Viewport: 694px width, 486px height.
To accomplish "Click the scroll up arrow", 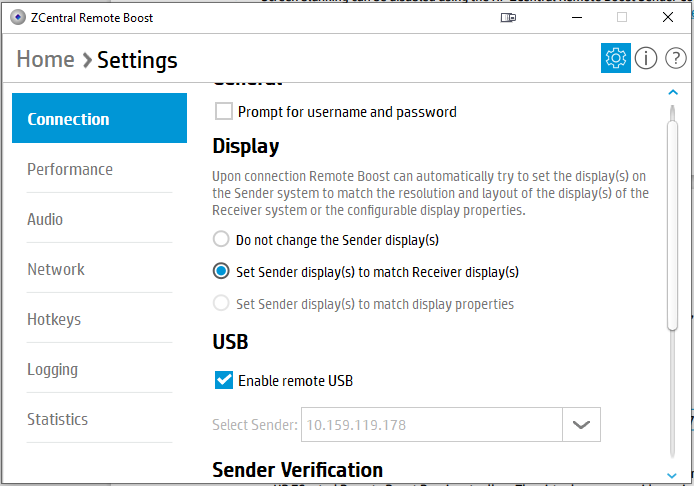I will click(673, 92).
